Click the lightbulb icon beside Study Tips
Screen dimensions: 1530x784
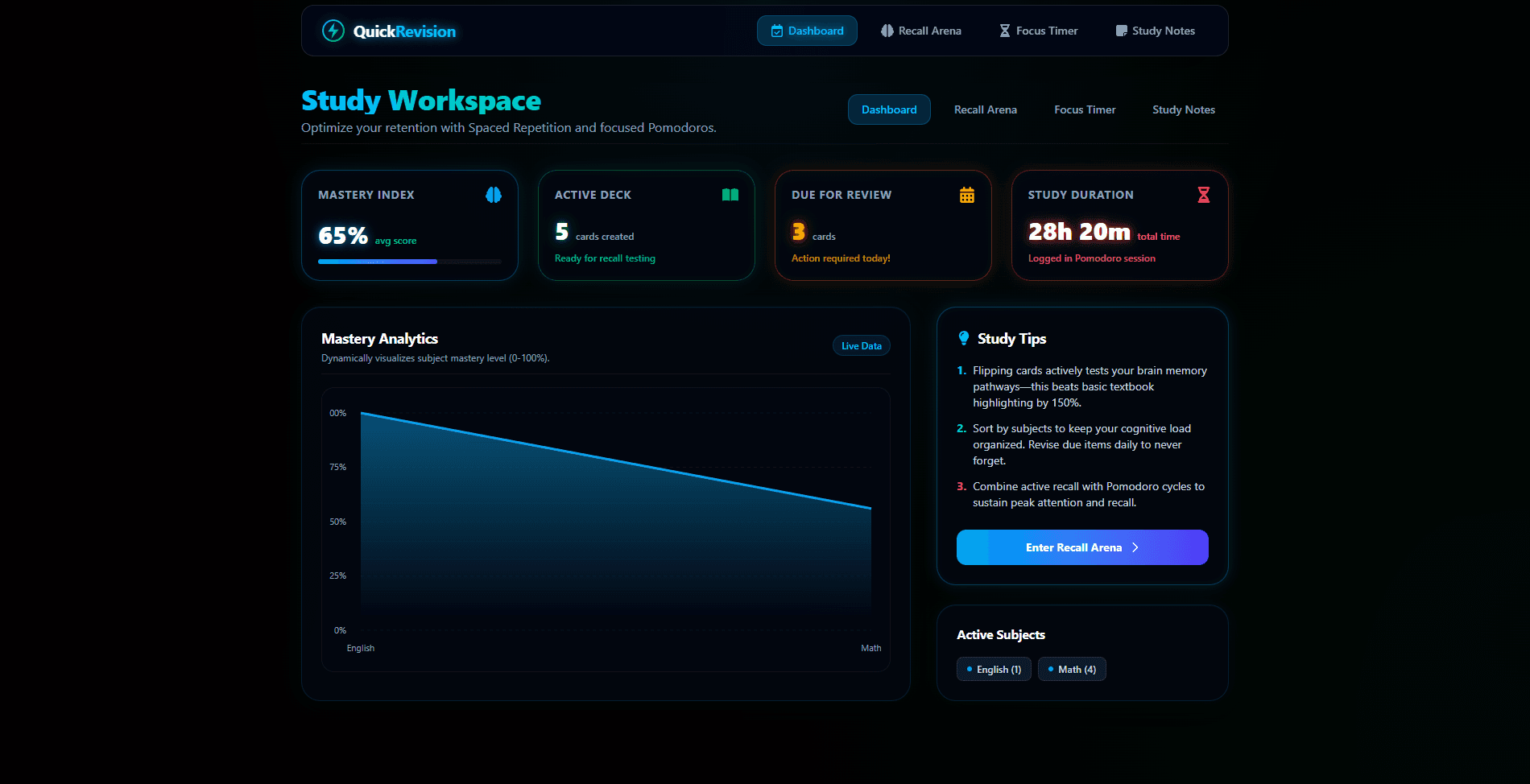click(964, 338)
